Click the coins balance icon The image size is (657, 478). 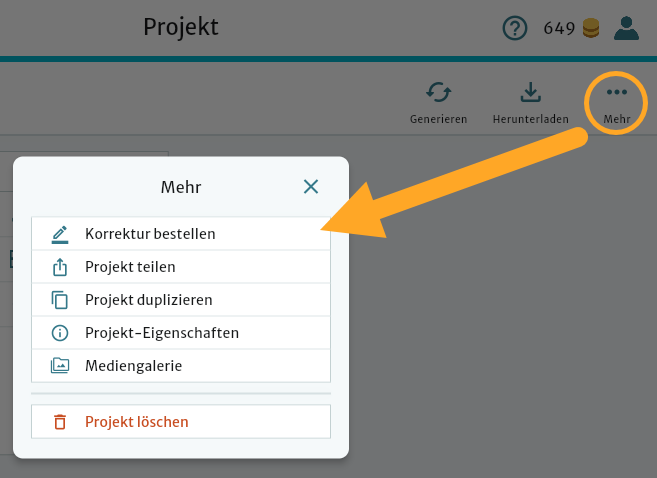tap(591, 28)
